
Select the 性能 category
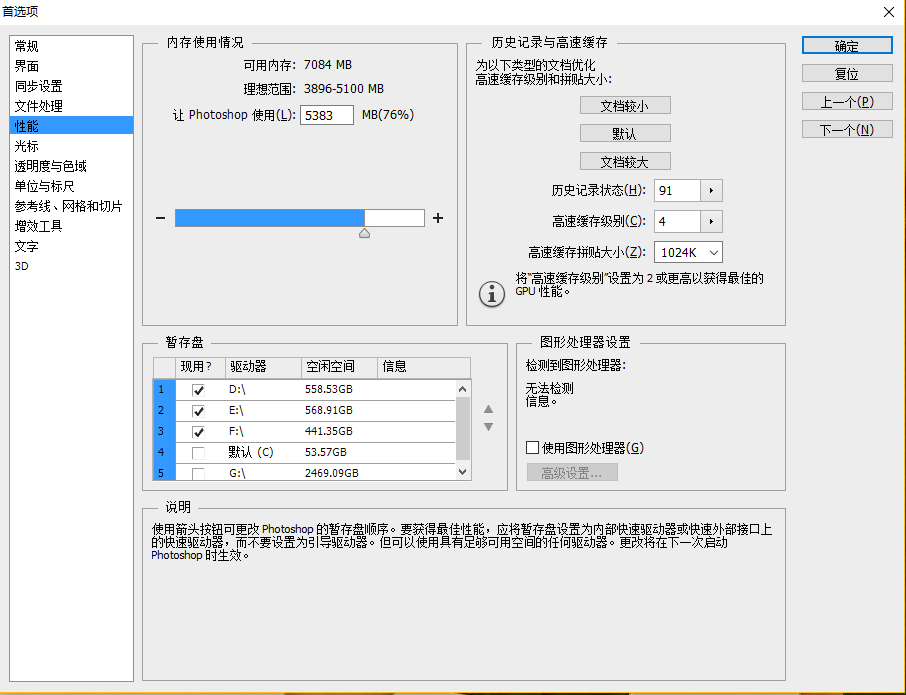pyautogui.click(x=72, y=125)
